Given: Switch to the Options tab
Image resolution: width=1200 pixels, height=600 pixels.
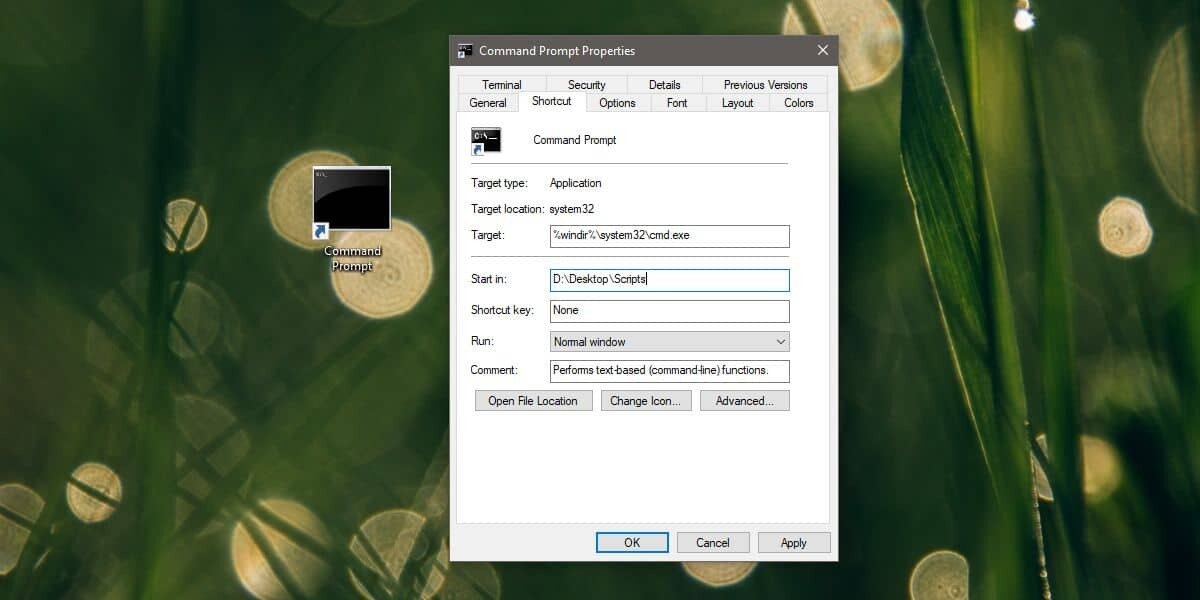Looking at the screenshot, I should tap(617, 102).
